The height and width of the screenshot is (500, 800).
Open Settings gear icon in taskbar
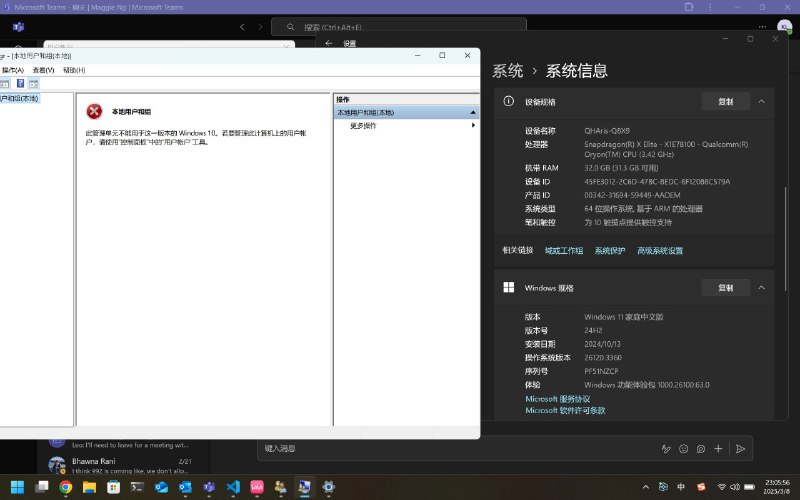point(329,487)
